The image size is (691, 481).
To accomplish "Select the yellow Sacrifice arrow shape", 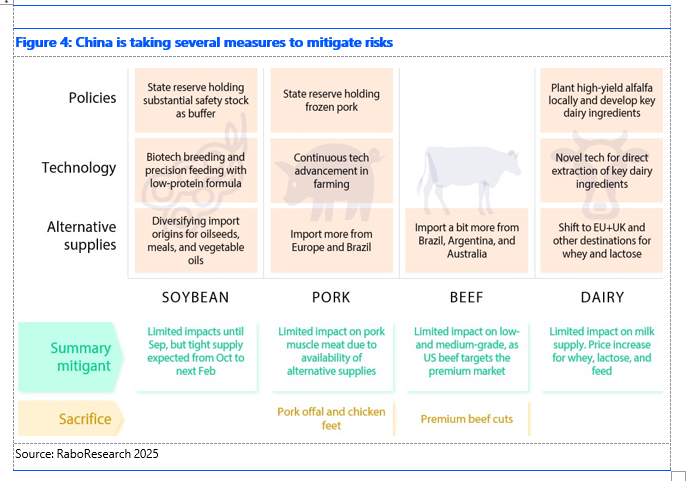I will pyautogui.click(x=71, y=418).
